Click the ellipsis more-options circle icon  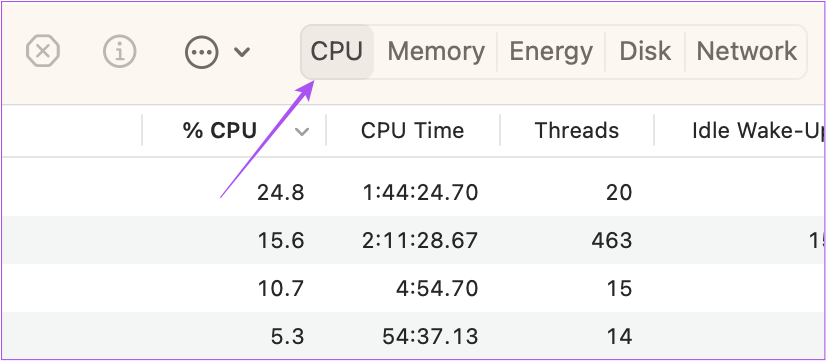pos(201,52)
